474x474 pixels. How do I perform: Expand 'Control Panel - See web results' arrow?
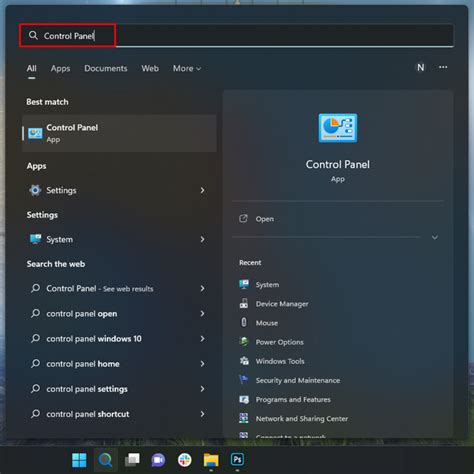[202, 288]
